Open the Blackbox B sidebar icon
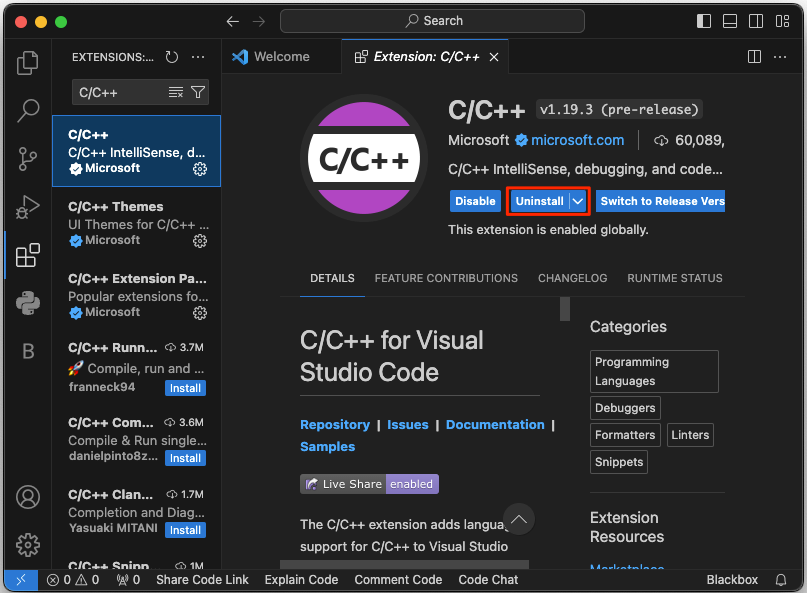 [x=28, y=351]
